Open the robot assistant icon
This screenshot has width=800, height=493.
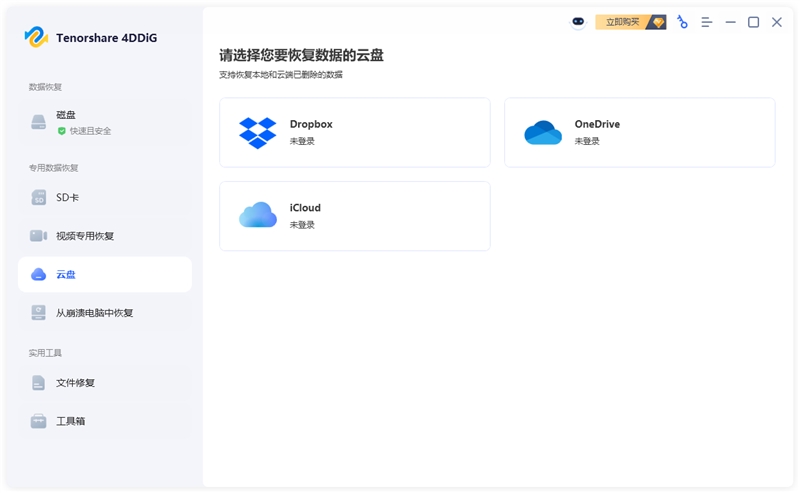[578, 22]
